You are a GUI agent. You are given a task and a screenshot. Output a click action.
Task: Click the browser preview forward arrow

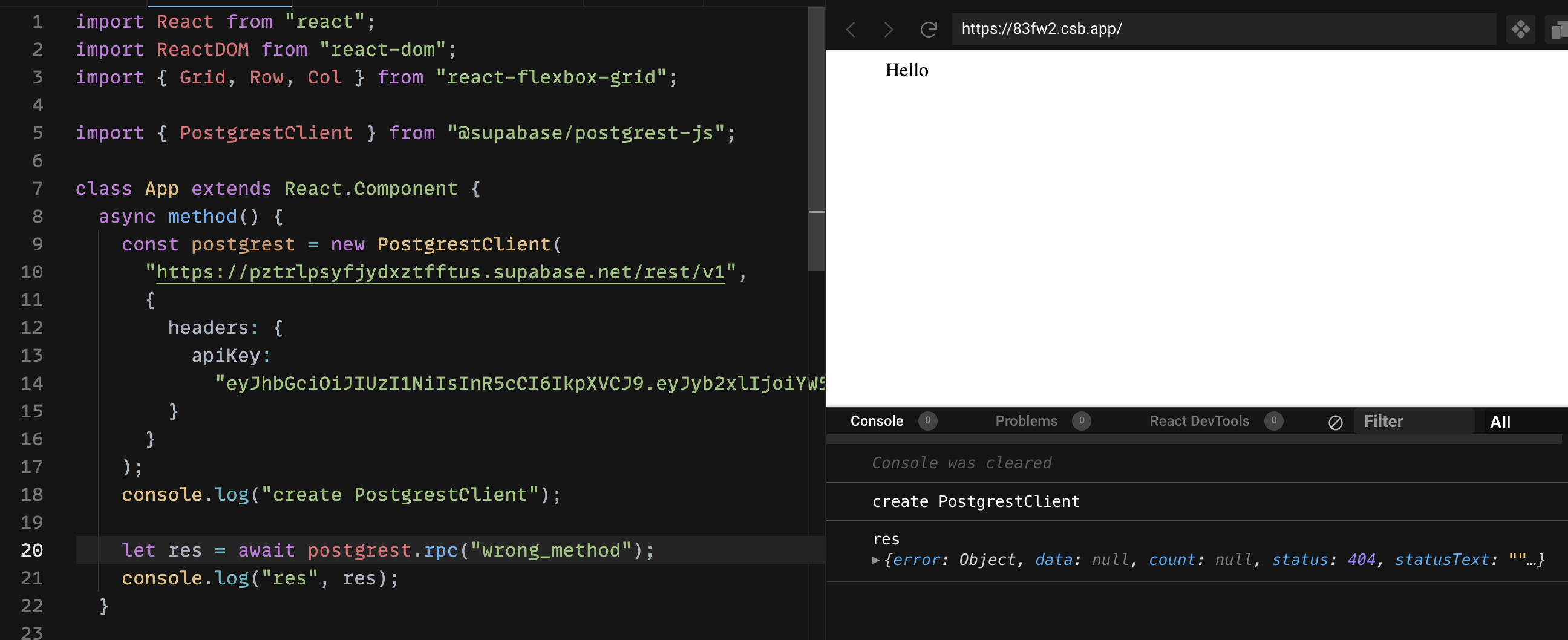point(889,29)
